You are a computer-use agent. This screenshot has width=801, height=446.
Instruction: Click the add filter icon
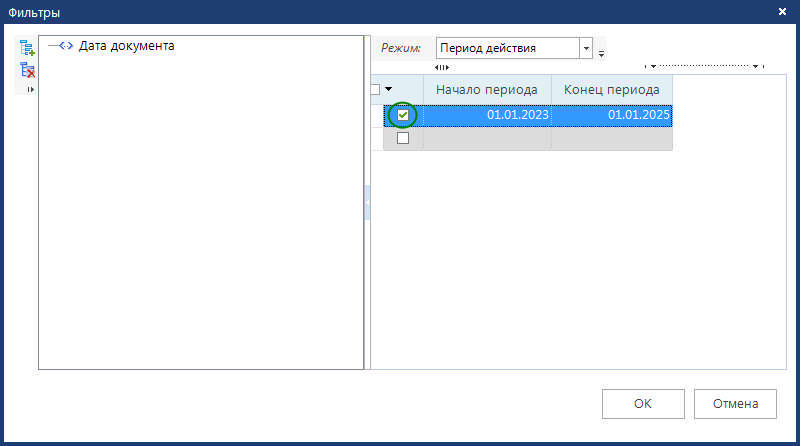click(x=27, y=48)
